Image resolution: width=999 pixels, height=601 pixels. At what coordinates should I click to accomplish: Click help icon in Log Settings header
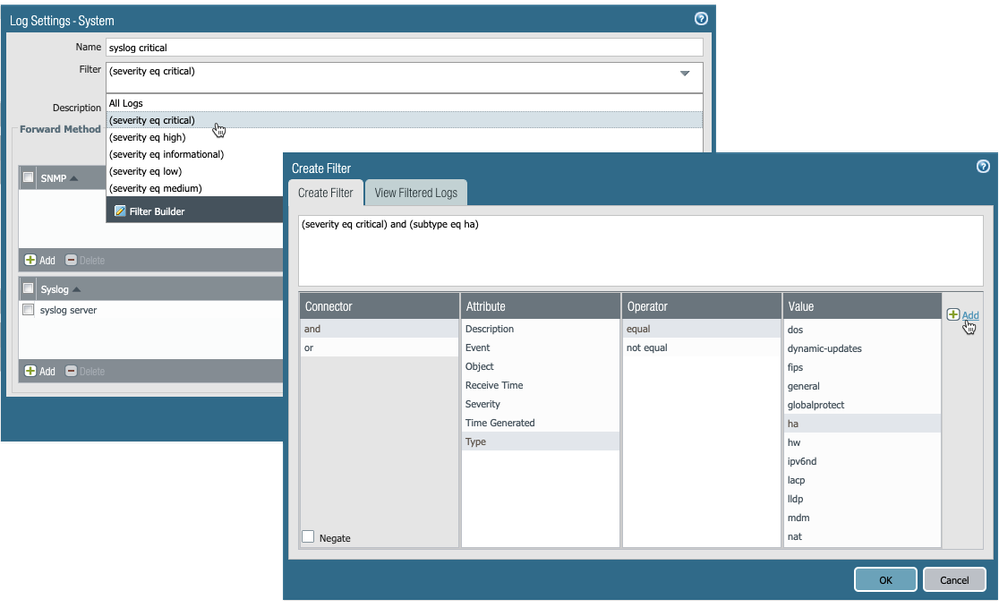(x=701, y=18)
